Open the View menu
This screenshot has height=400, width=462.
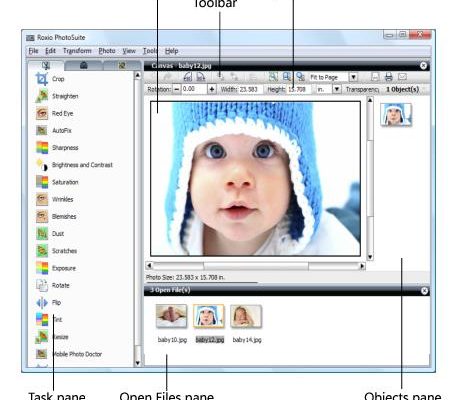point(129,51)
